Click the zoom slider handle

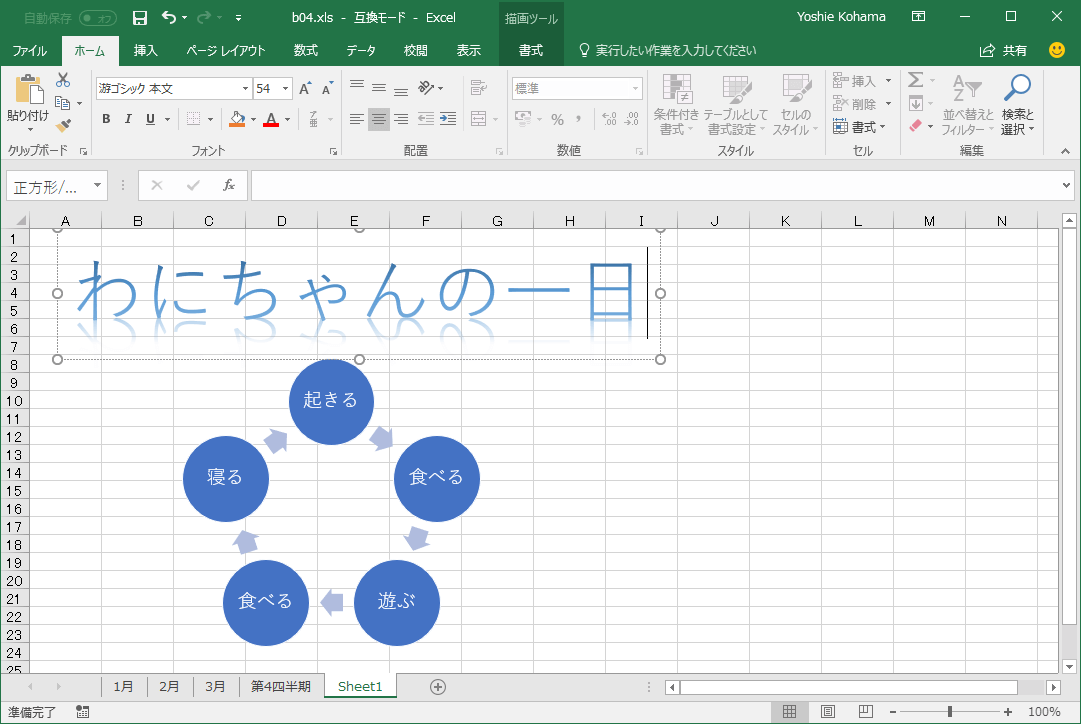tap(950, 712)
